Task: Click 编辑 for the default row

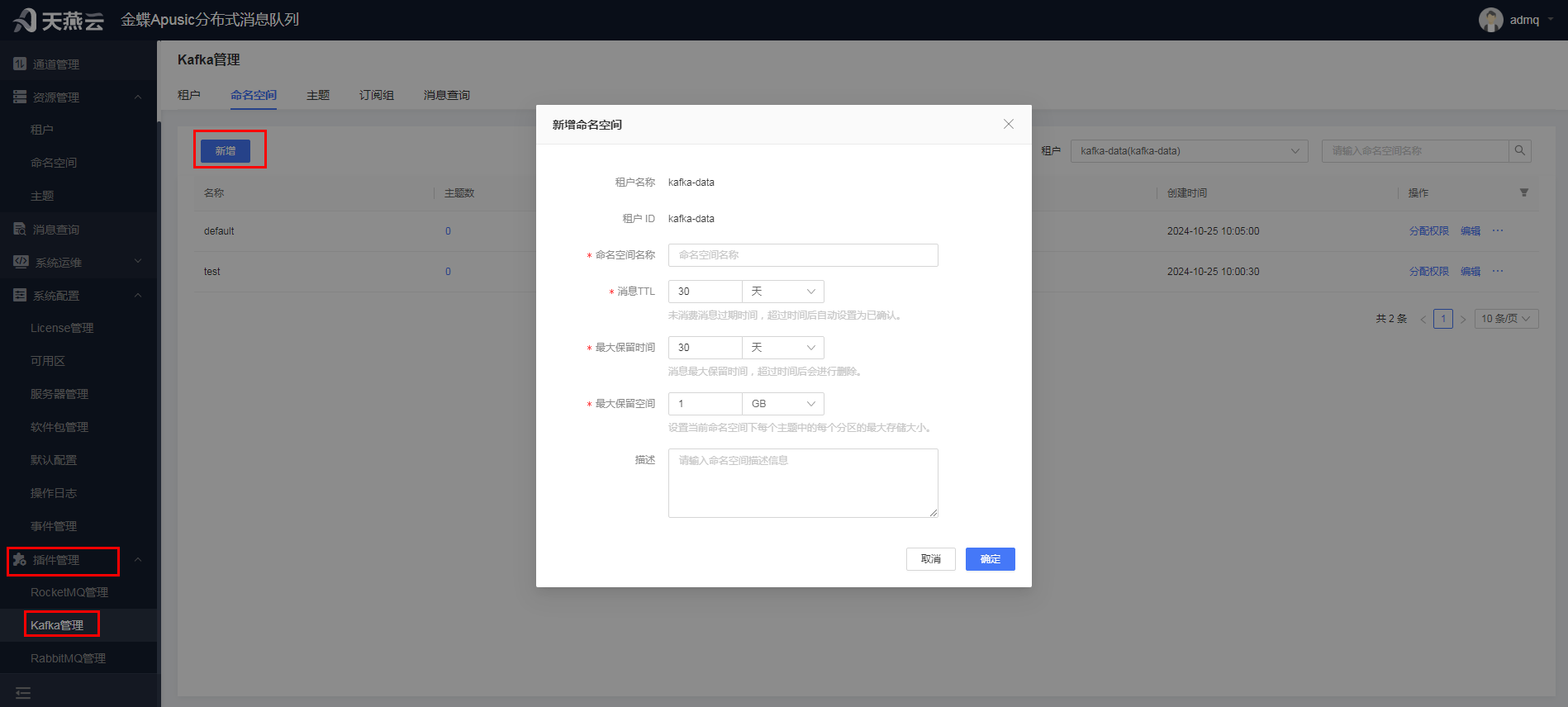Action: point(1471,230)
